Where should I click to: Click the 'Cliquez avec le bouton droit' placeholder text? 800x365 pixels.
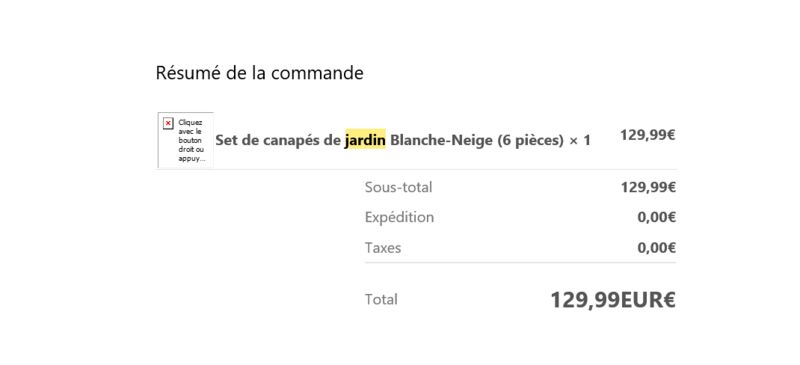191,140
